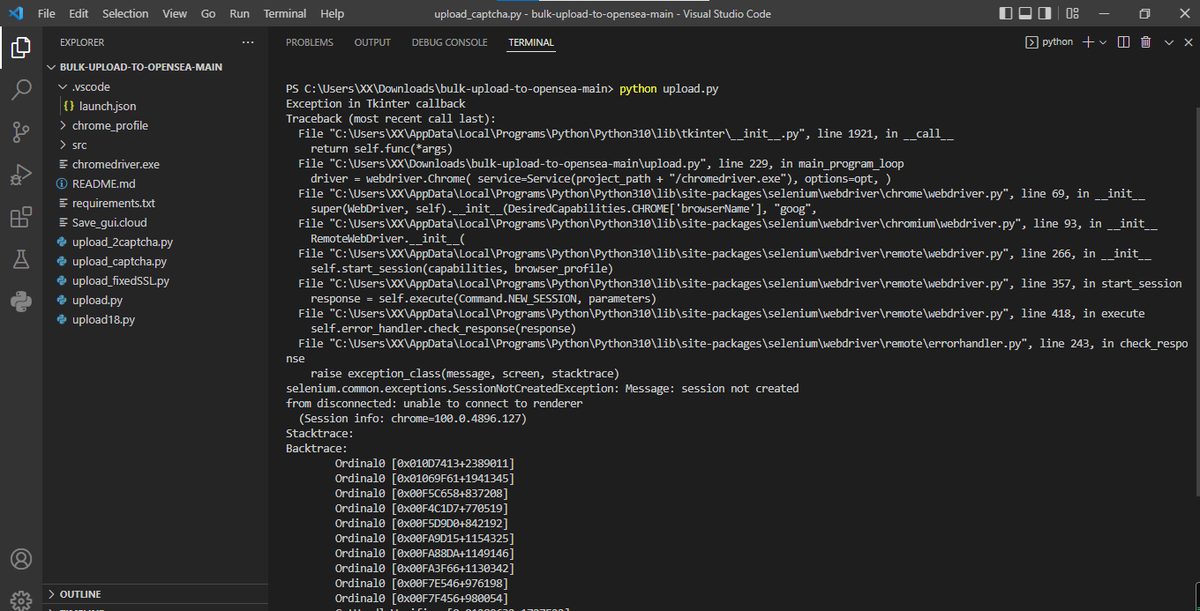Screen dimensions: 1200x611
Task: Create a new terminal with plus
Action: 1088,42
